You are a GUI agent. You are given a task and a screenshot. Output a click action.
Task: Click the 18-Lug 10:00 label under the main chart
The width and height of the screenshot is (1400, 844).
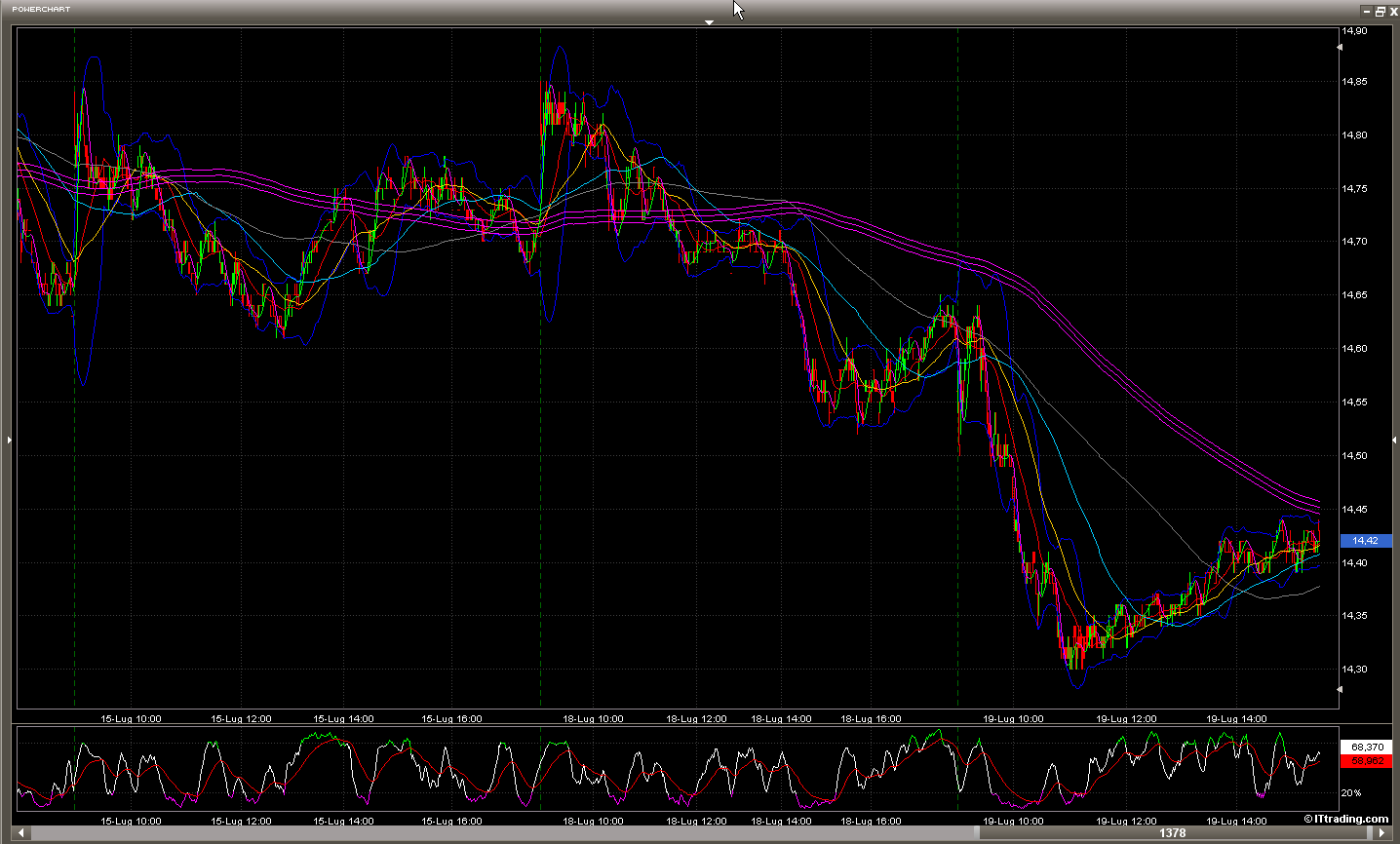point(593,719)
